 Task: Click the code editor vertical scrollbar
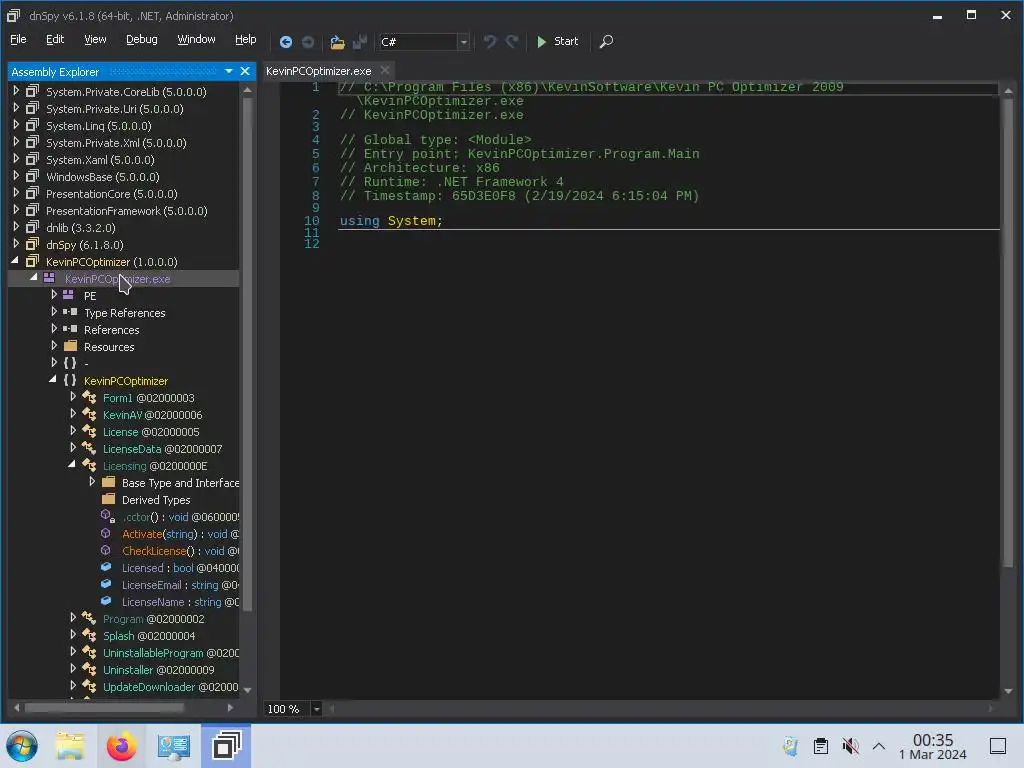point(1008,332)
